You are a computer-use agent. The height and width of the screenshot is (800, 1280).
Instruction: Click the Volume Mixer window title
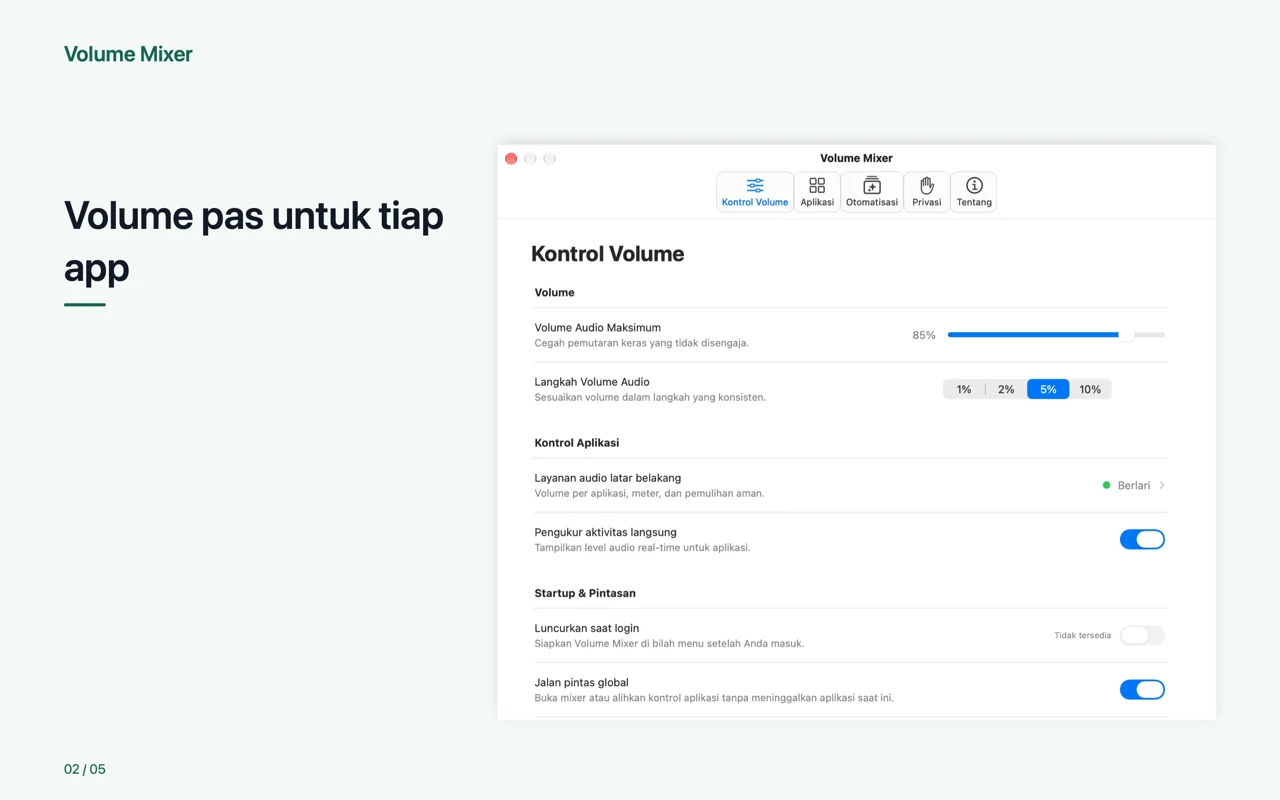coord(856,158)
